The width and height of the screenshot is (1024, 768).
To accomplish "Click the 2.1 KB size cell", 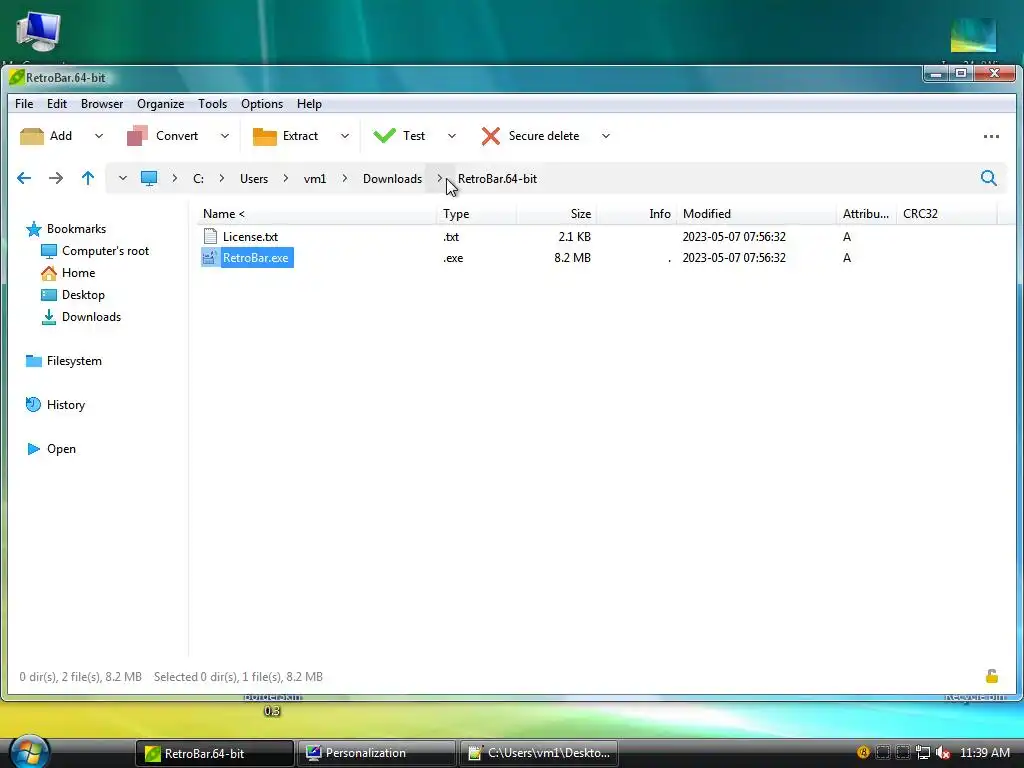I will (575, 236).
